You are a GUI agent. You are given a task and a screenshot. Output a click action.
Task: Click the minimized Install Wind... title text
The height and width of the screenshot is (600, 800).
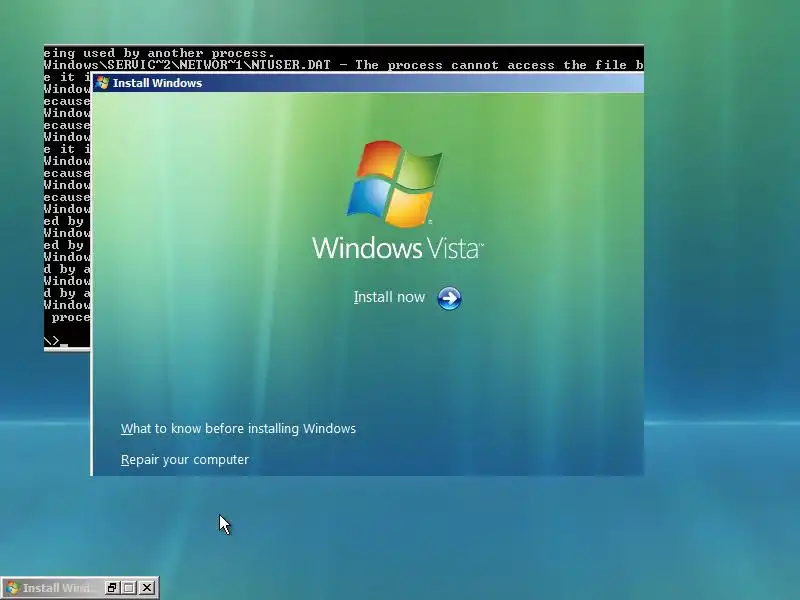click(60, 588)
